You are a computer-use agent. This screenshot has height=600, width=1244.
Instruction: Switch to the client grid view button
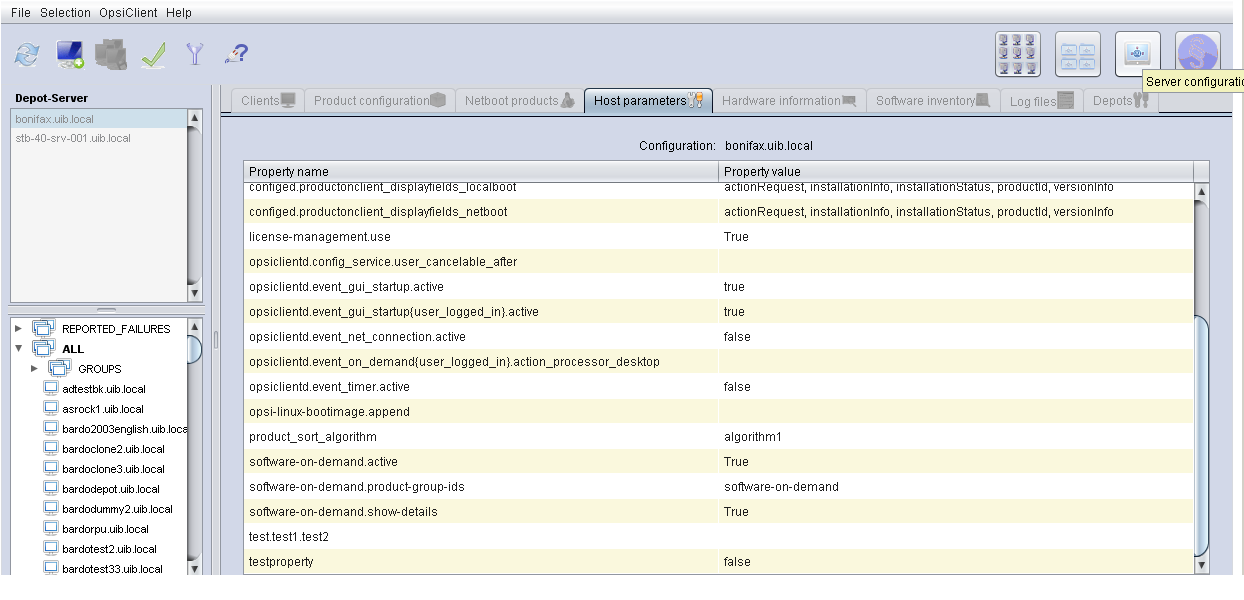pyautogui.click(x=1018, y=54)
